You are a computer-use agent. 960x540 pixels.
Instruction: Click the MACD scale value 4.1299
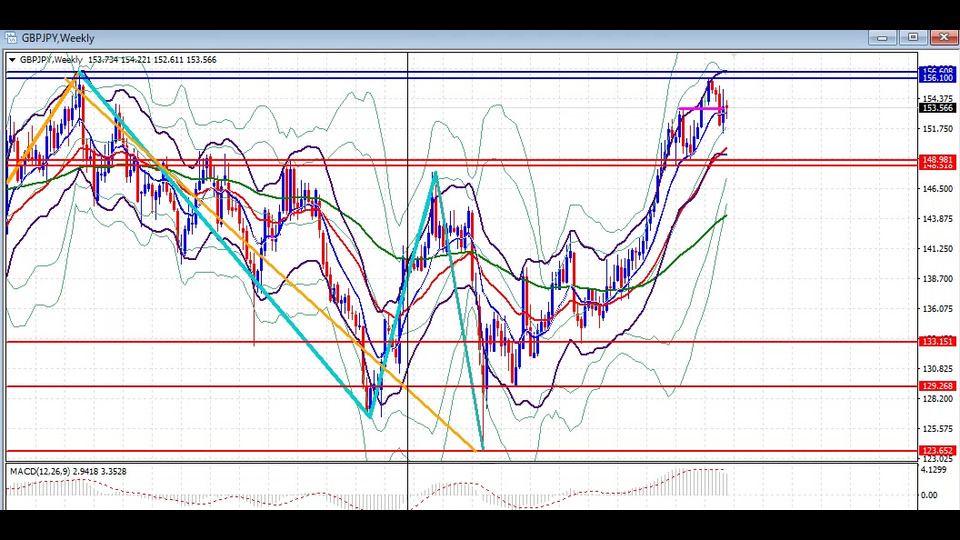point(934,470)
